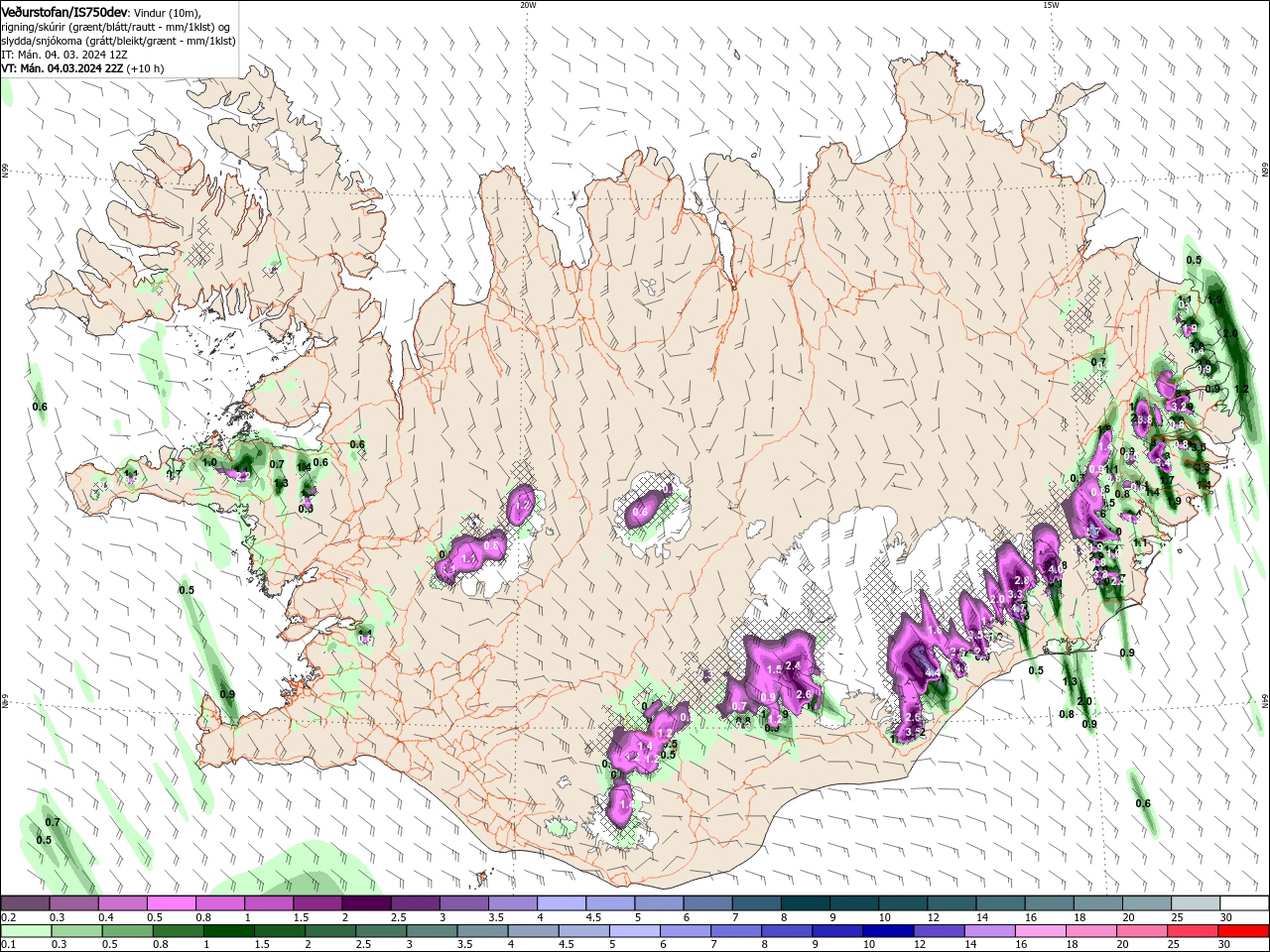1270x952 pixels.
Task: Click the 20W longitude label
Action: click(x=528, y=5)
